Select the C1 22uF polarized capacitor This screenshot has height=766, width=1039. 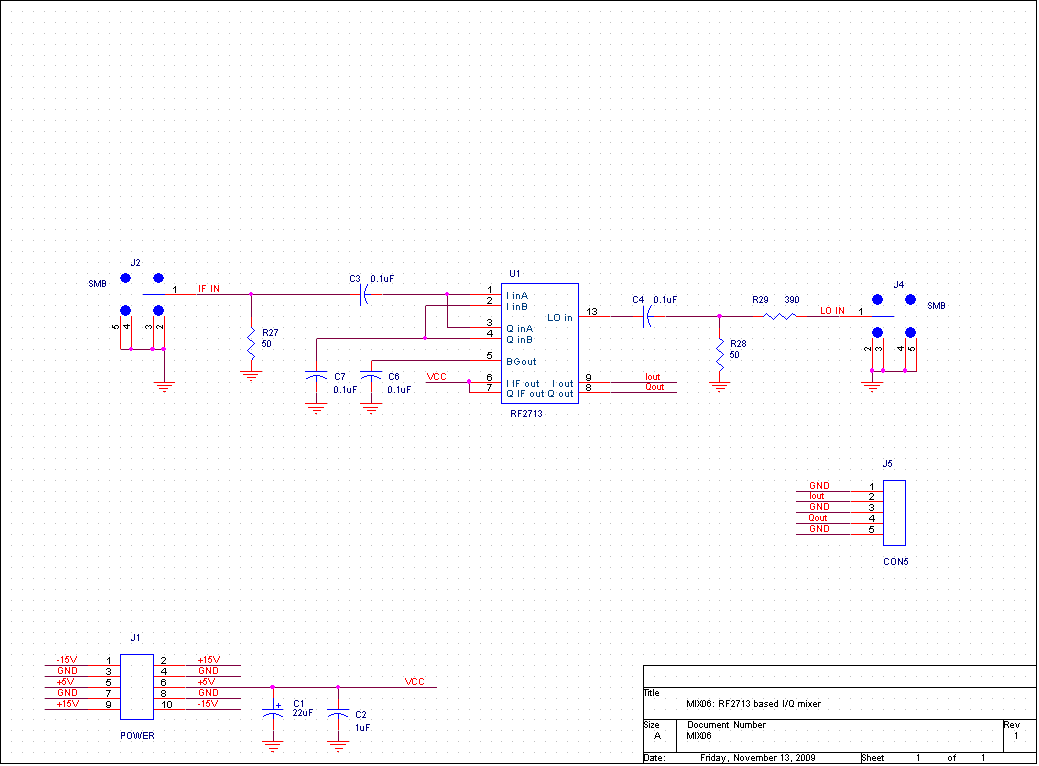272,715
